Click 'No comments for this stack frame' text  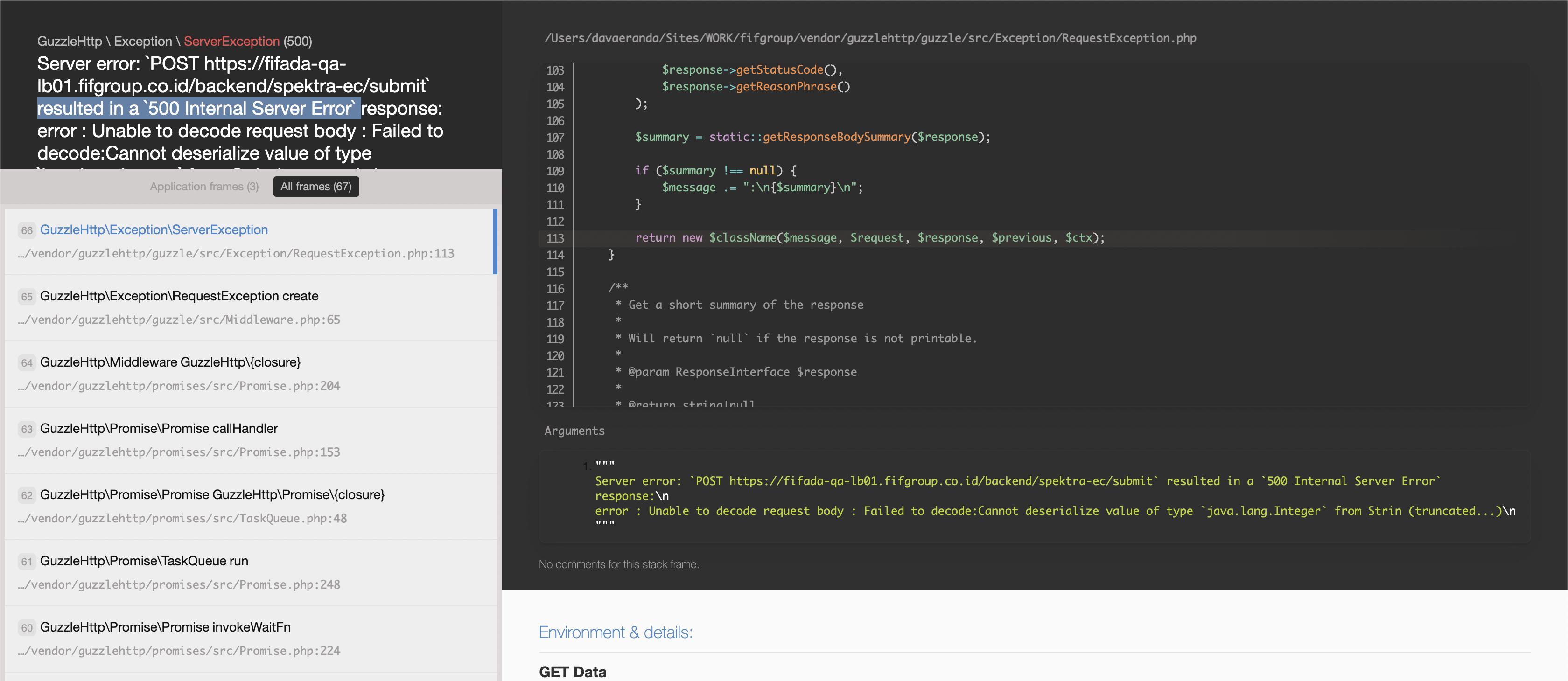(618, 564)
